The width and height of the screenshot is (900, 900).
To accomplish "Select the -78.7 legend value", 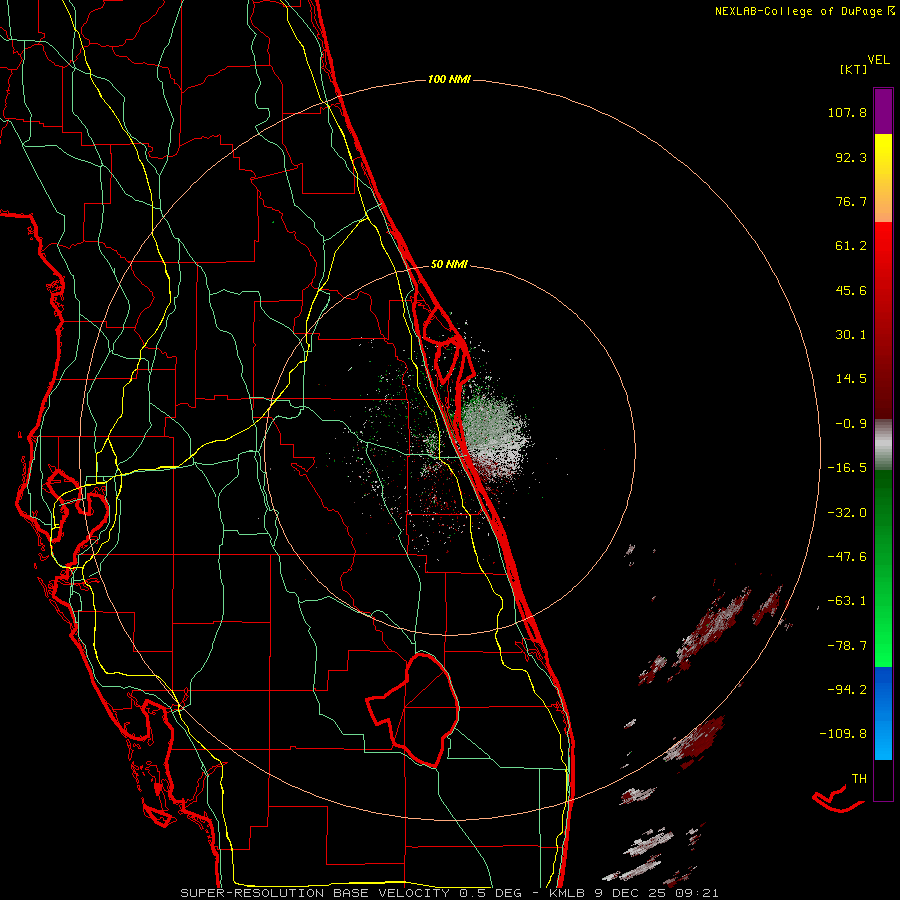I will point(847,646).
